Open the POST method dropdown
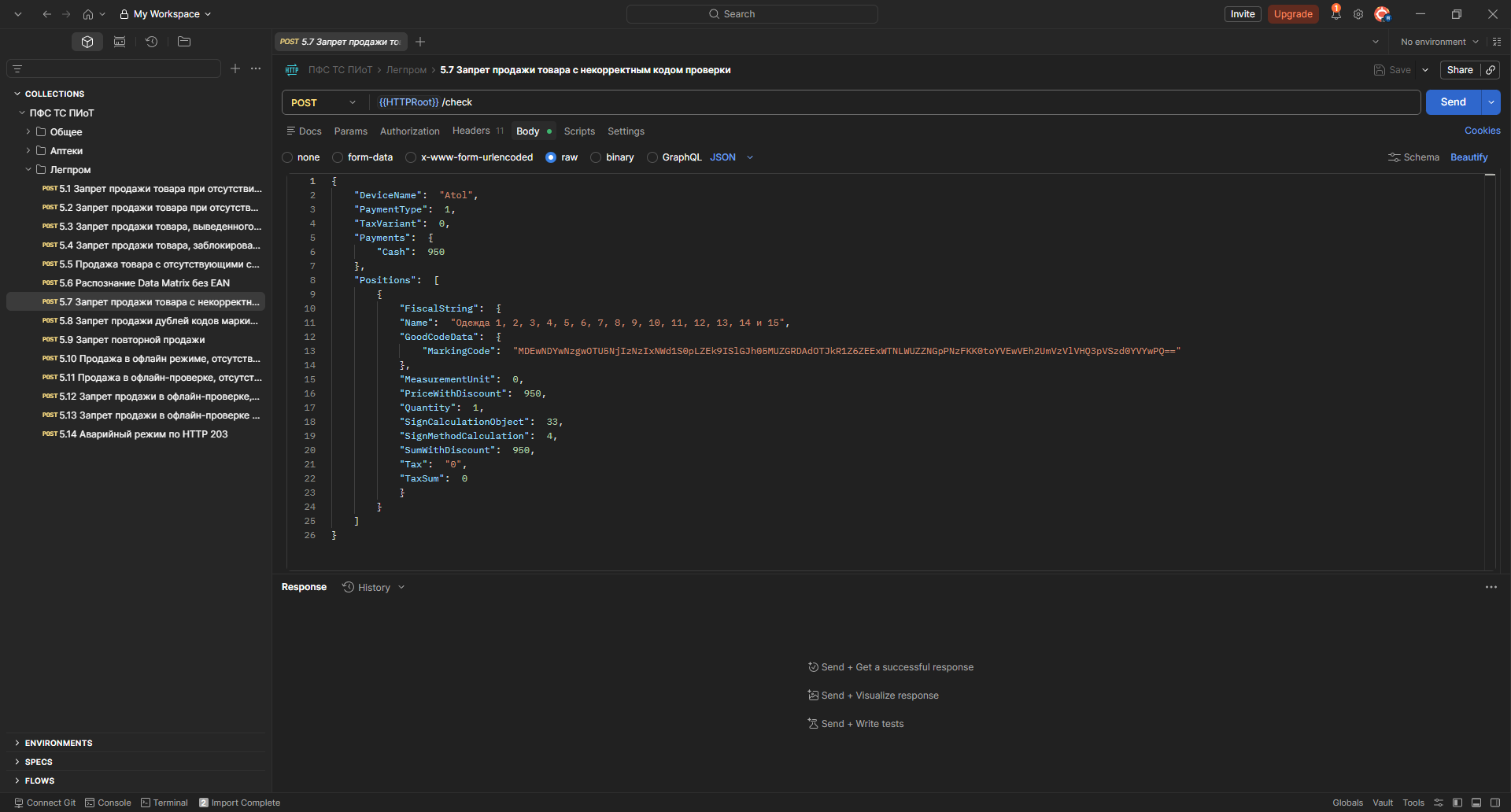Image resolution: width=1511 pixels, height=812 pixels. [324, 102]
